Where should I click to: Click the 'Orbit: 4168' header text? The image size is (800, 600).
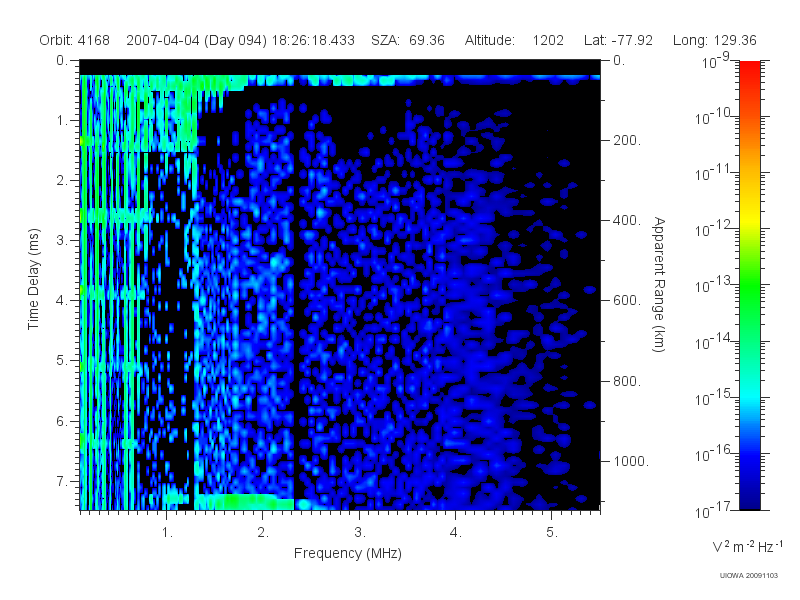tap(74, 40)
